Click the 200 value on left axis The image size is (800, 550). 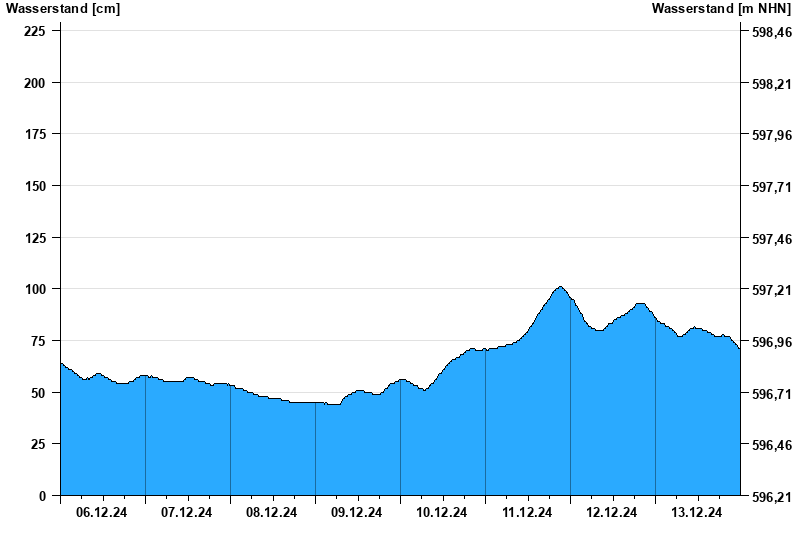point(35,83)
